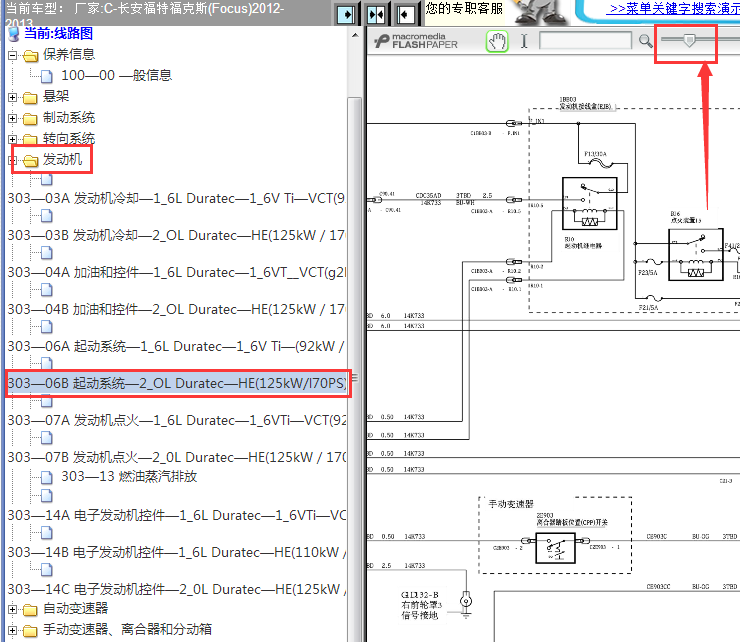The height and width of the screenshot is (642, 740).
Task: Click the 当前:线路图 heading
Action: tap(59, 34)
